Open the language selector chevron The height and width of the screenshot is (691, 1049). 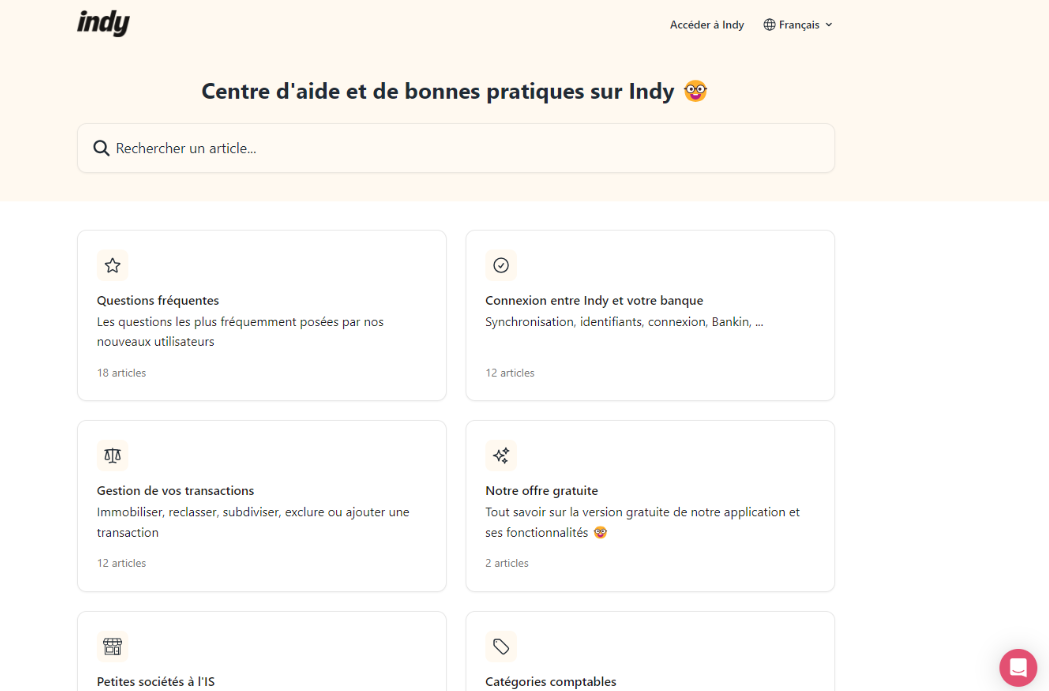(x=829, y=24)
